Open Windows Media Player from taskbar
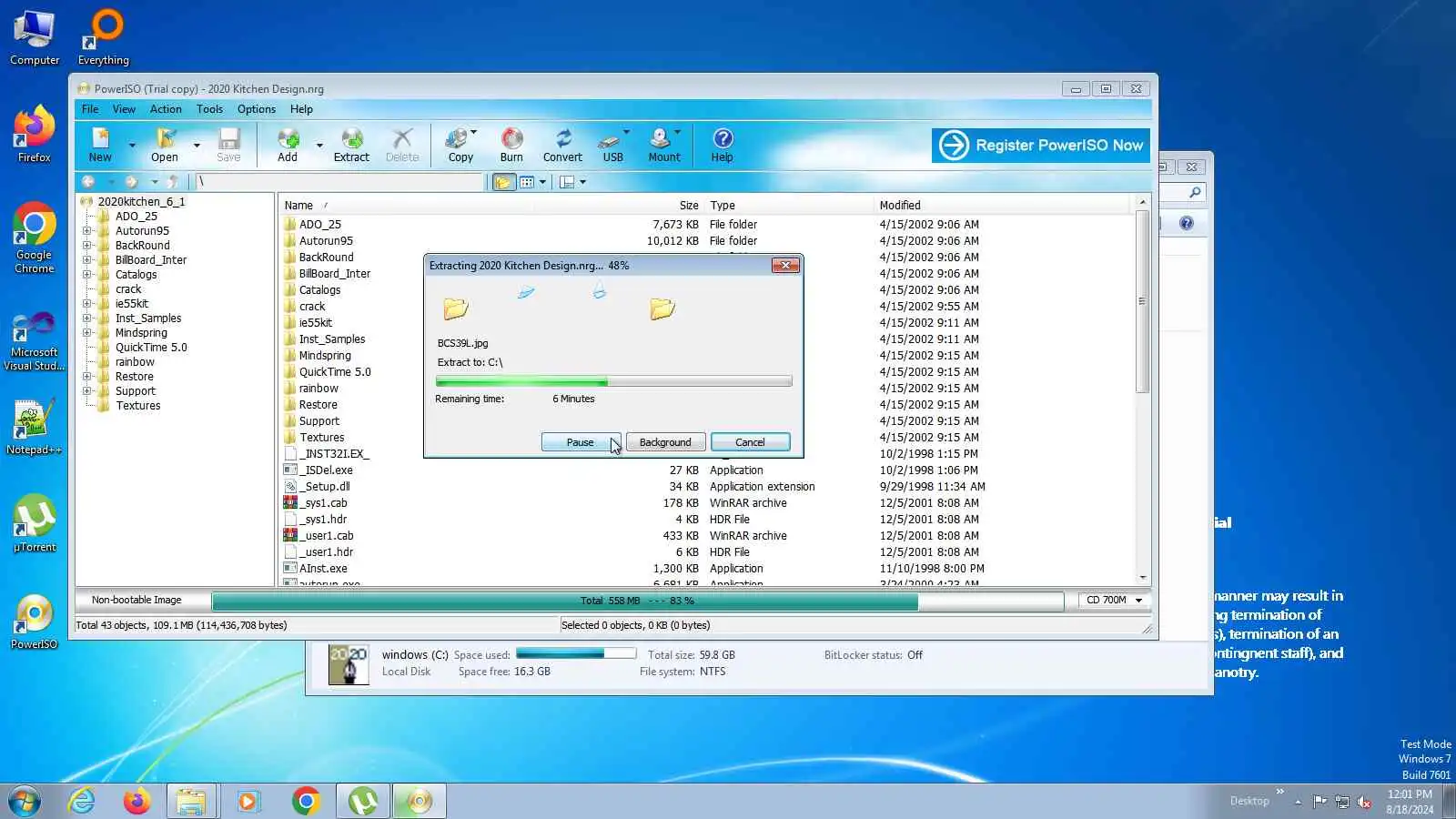Image resolution: width=1456 pixels, height=819 pixels. point(248,801)
